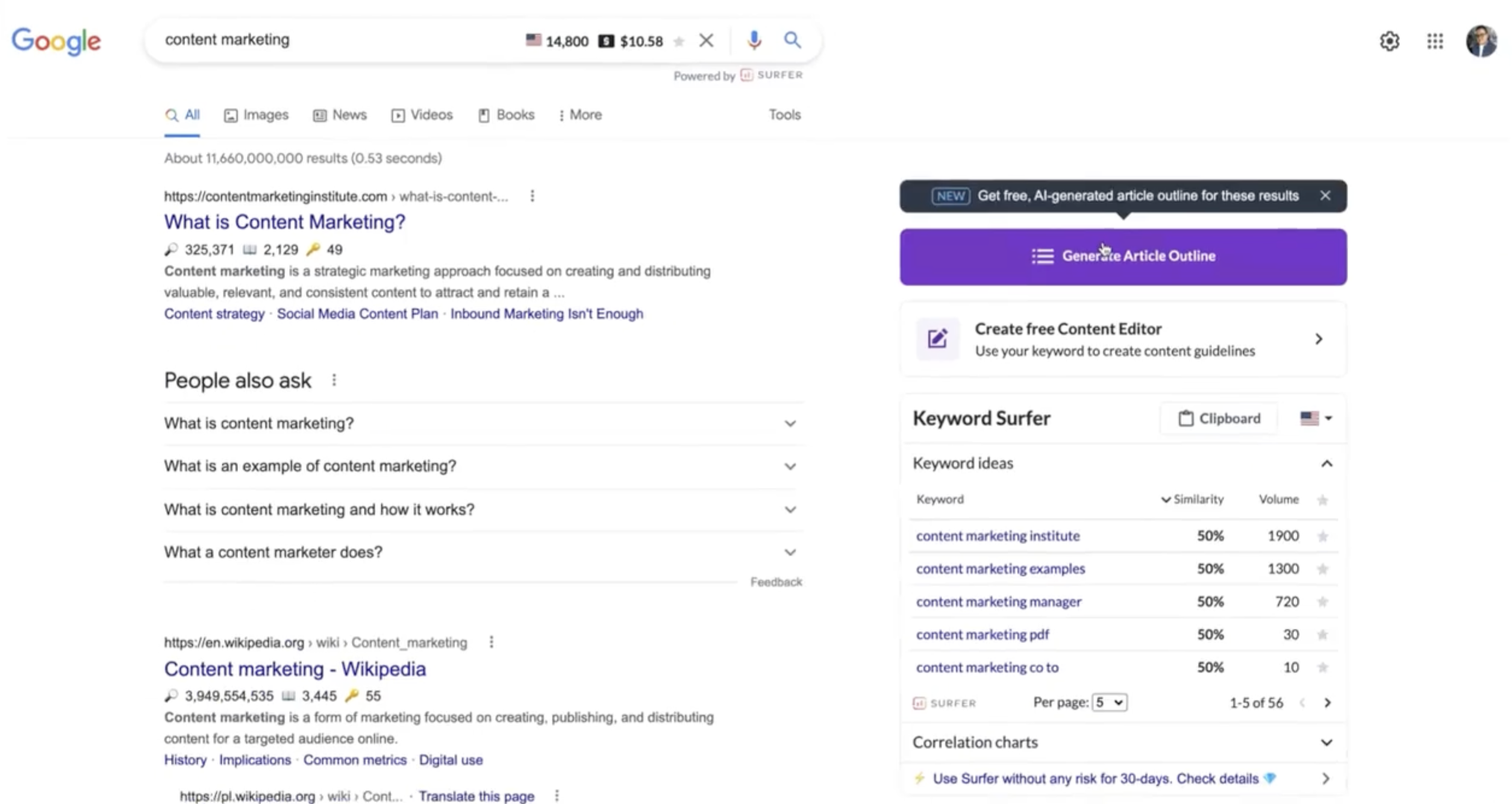
Task: Open Google account profile avatar
Action: point(1481,41)
